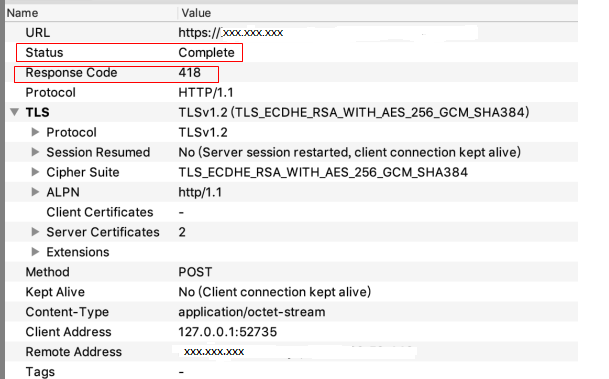Select the POST method value

tap(195, 272)
